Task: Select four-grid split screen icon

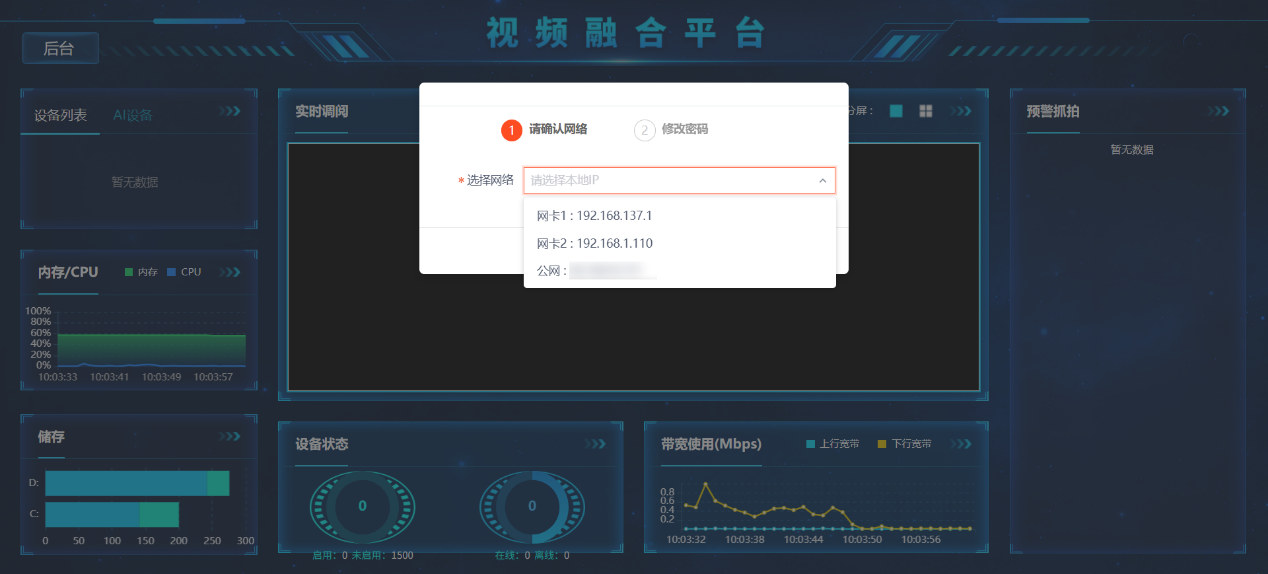Action: [926, 111]
